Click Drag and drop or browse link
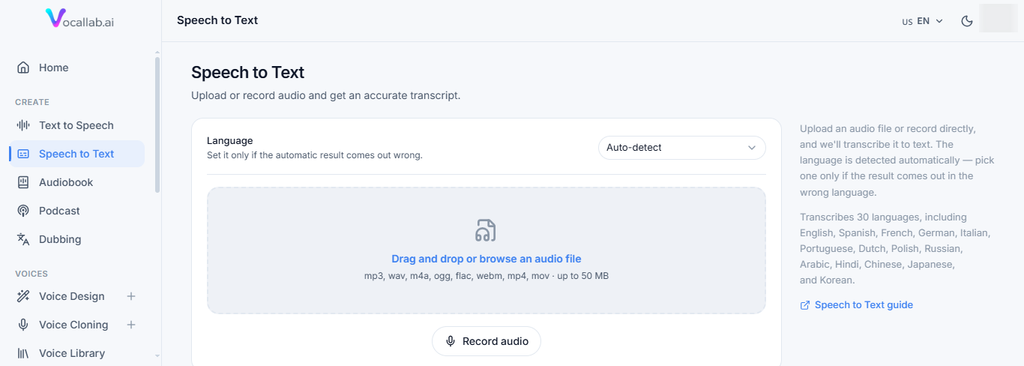 click(486, 259)
